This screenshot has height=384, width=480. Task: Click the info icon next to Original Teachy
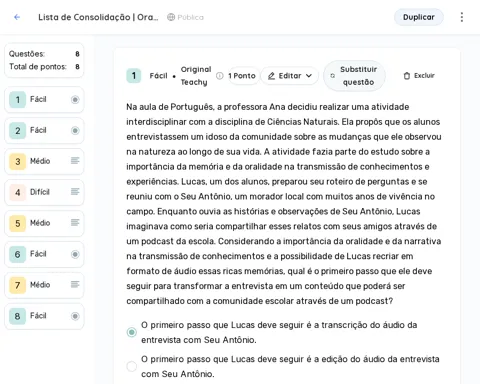click(x=220, y=76)
